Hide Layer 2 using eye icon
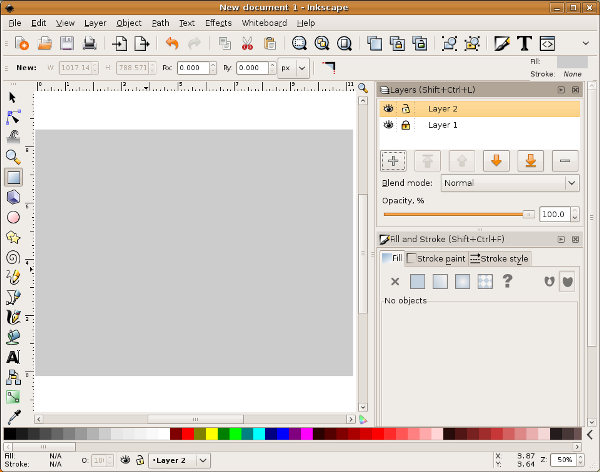Image resolution: width=600 pixels, height=472 pixels. [x=389, y=108]
